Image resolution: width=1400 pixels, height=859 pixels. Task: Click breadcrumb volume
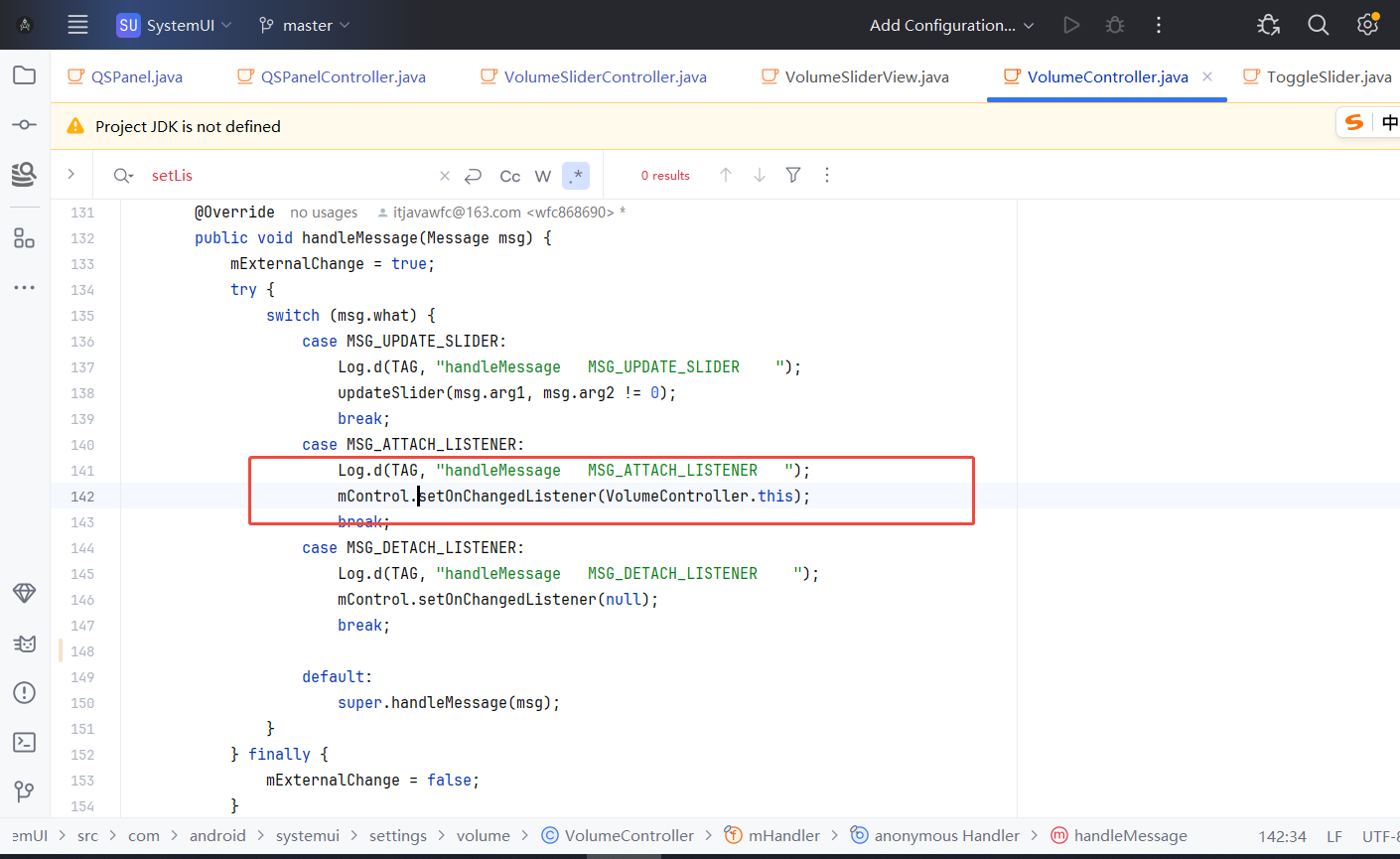coord(483,836)
